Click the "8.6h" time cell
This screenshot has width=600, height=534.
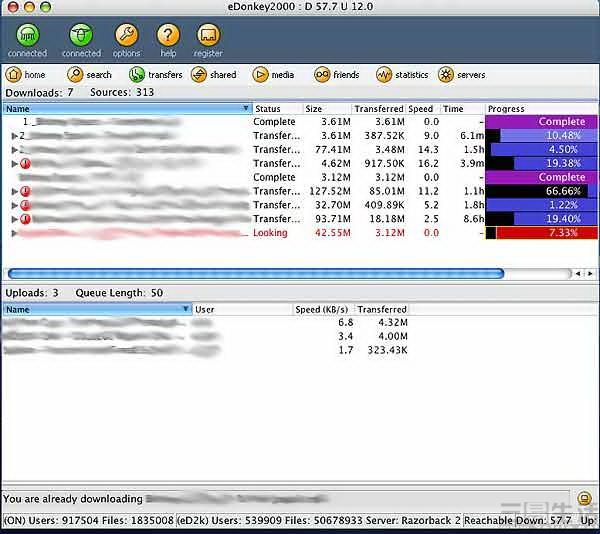tap(473, 219)
